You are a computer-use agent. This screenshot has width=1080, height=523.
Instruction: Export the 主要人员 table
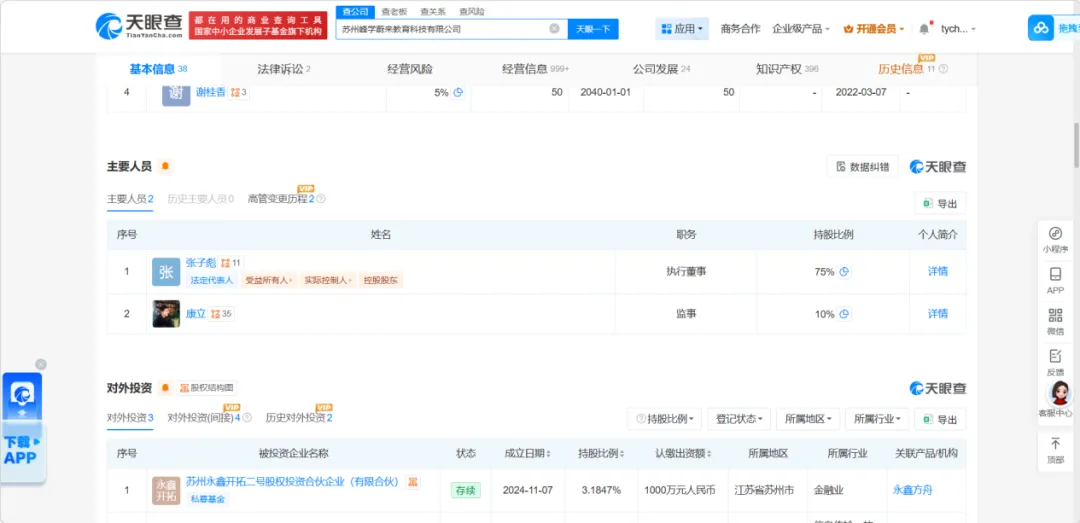(940, 203)
